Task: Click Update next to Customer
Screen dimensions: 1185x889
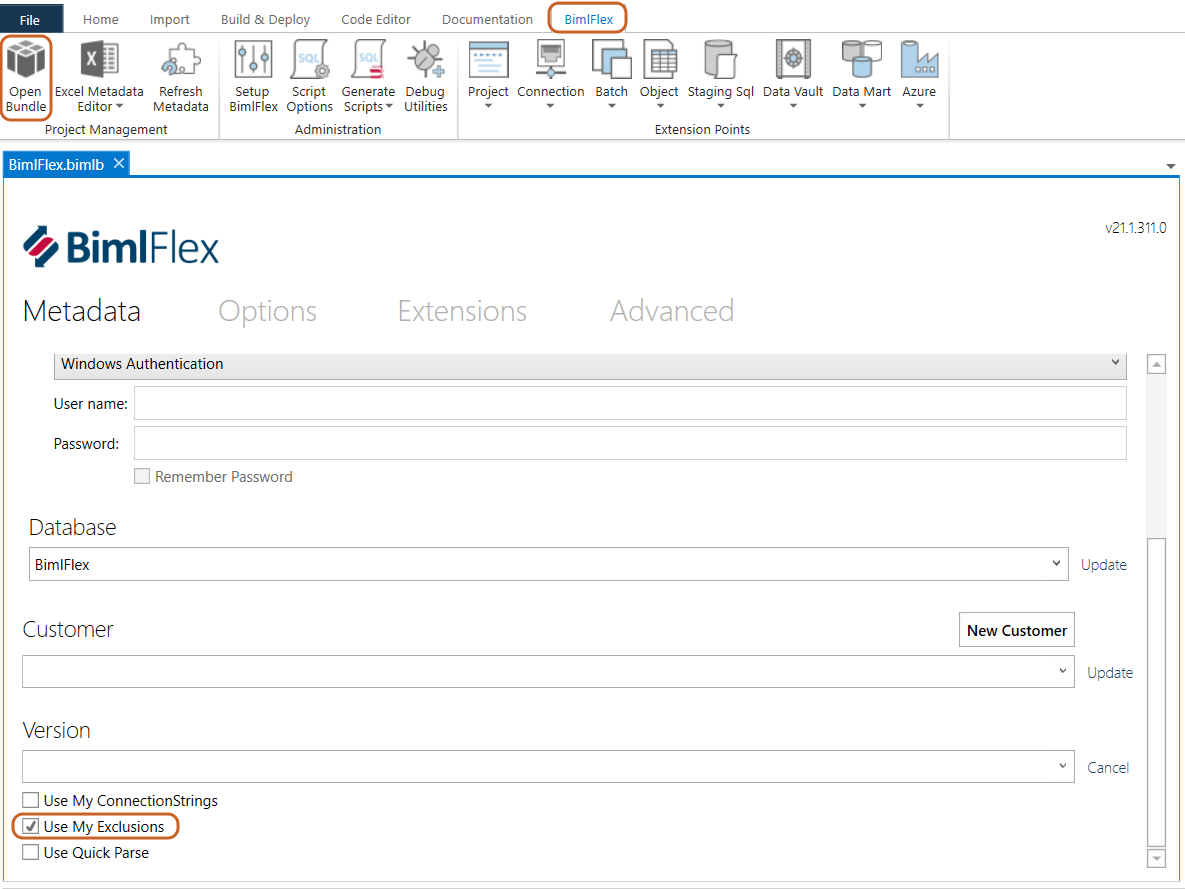Action: tap(1109, 673)
